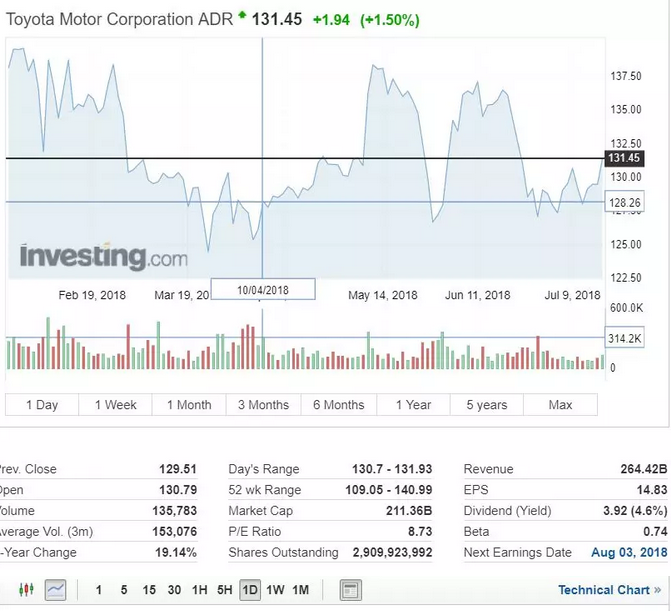View the 5 years range

(487, 405)
